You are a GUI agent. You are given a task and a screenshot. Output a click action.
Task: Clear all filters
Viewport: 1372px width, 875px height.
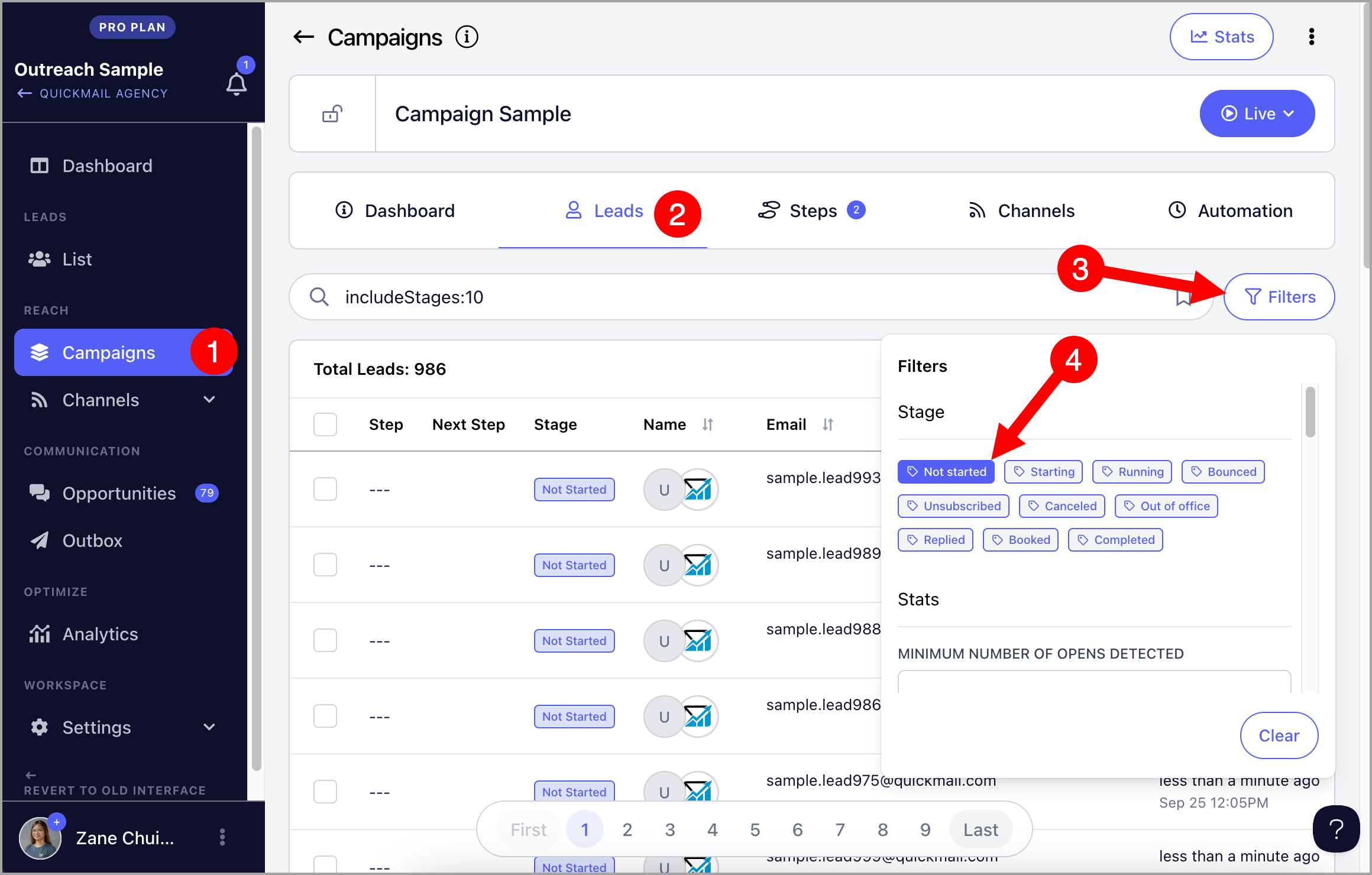1279,735
